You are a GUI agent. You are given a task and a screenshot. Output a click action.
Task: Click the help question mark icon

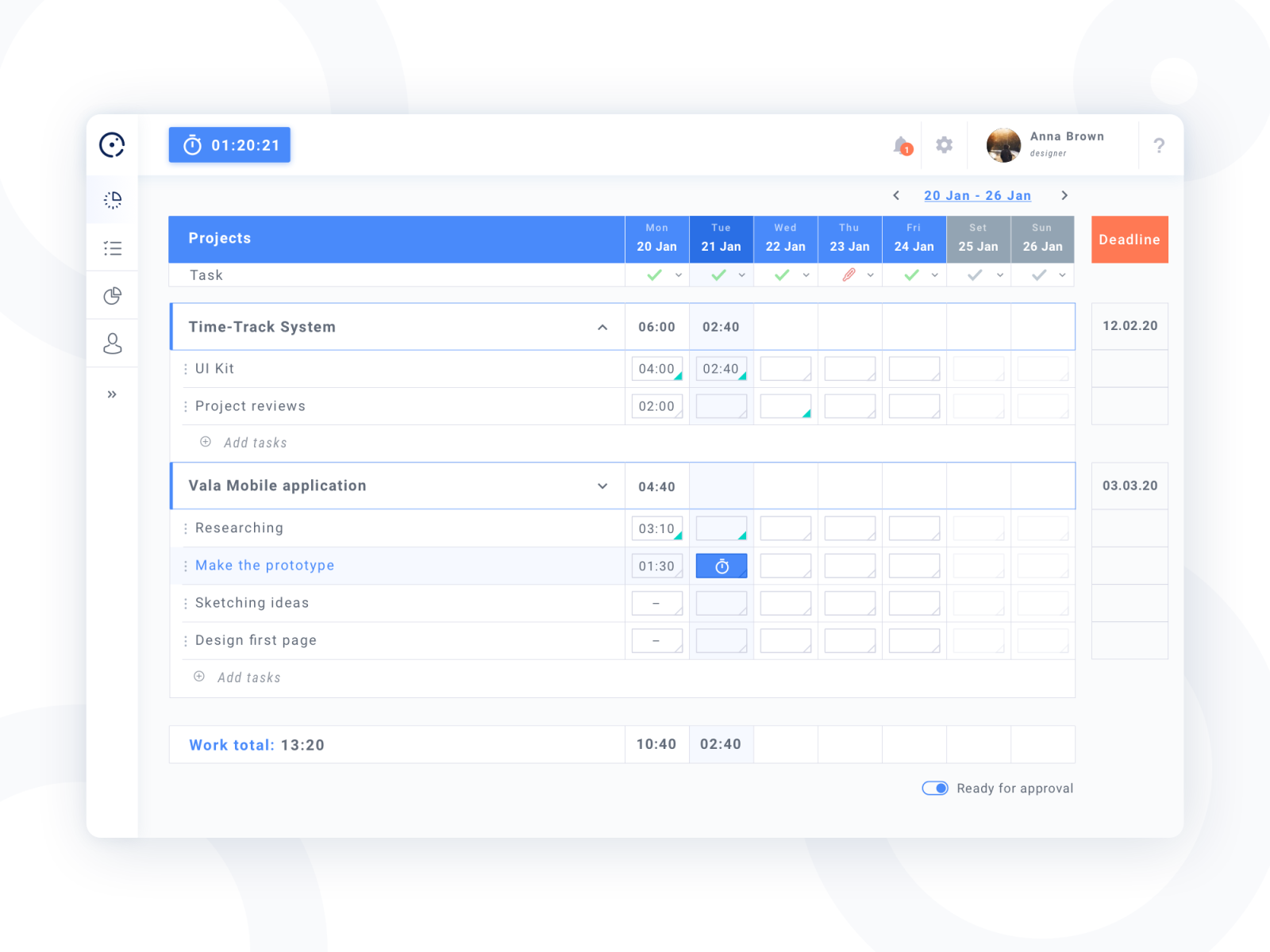coord(1159,145)
